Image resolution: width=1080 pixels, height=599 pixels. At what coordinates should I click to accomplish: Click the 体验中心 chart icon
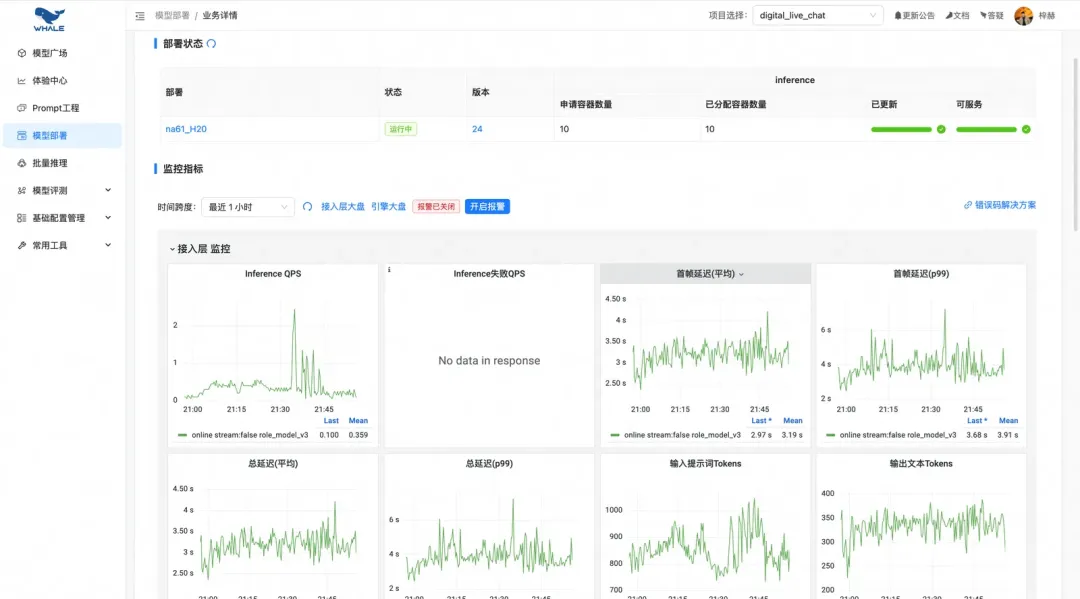[21, 81]
